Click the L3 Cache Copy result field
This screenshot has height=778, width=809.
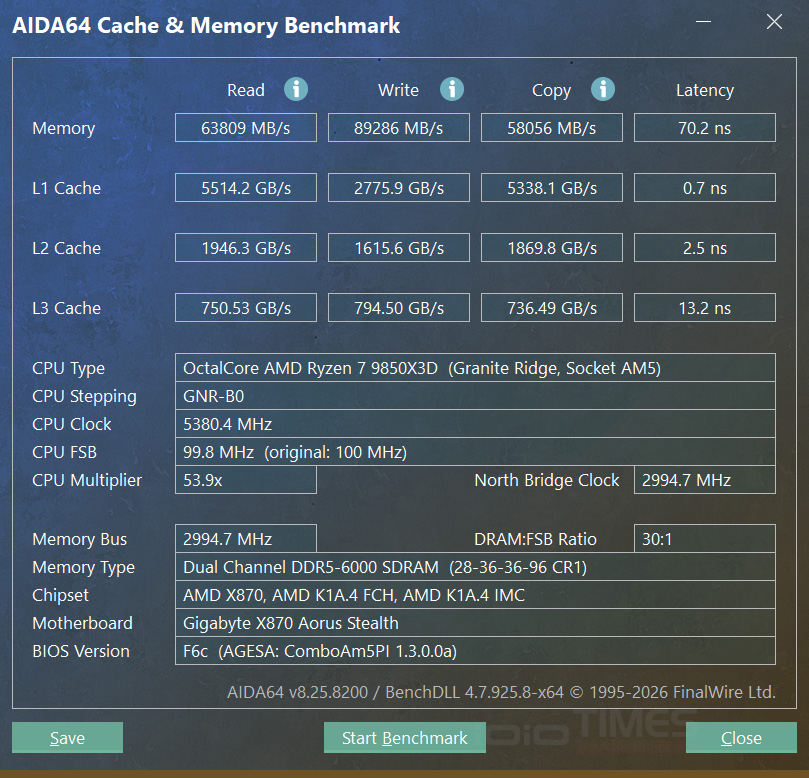(x=551, y=307)
